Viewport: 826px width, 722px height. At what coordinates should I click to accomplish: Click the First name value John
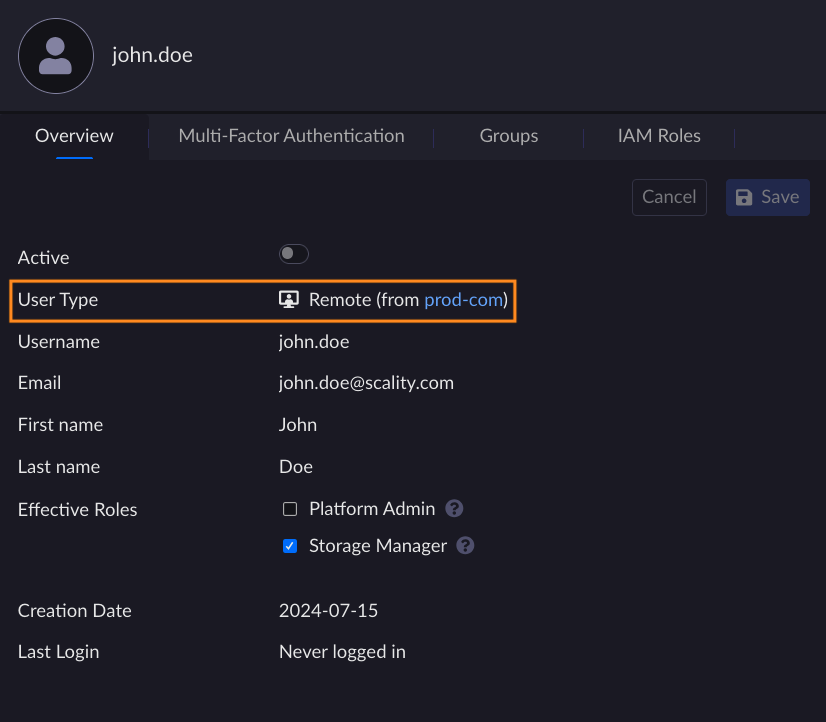pos(298,425)
